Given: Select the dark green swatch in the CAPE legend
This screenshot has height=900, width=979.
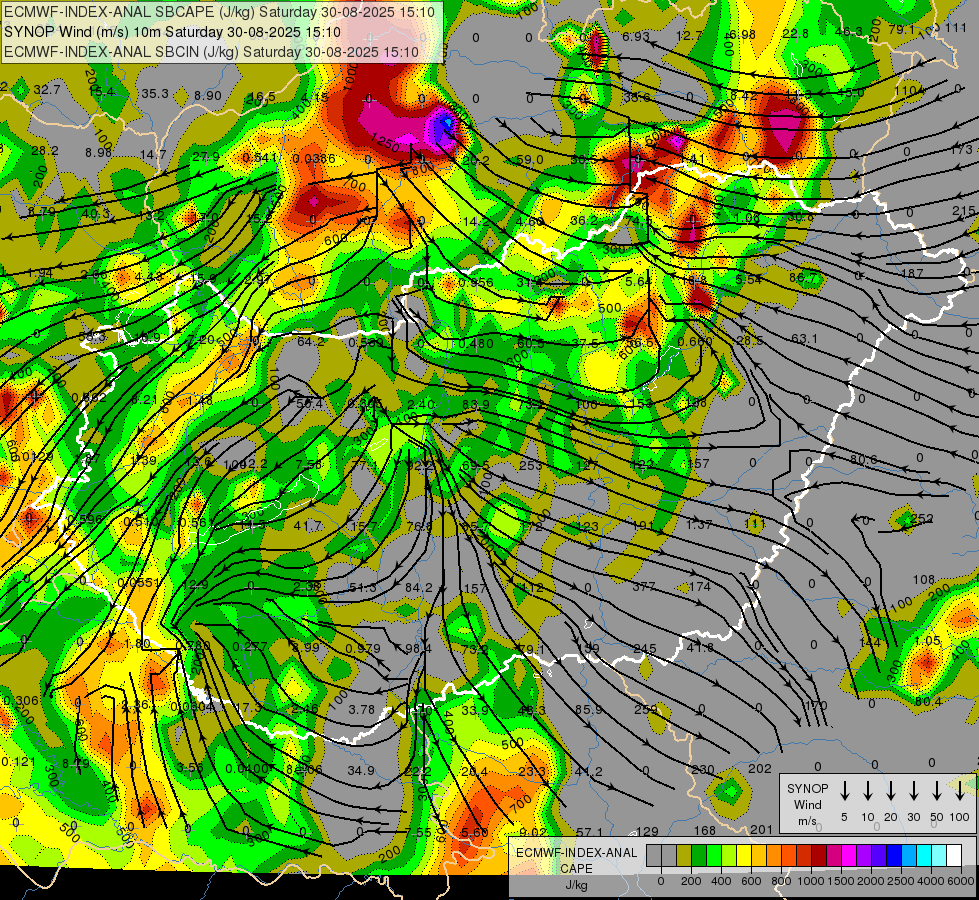Looking at the screenshot, I should pos(699,856).
